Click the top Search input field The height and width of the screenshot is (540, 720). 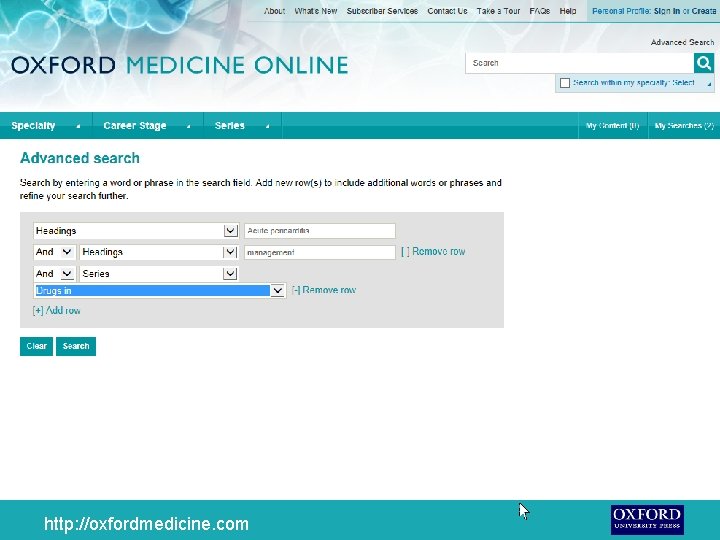579,63
